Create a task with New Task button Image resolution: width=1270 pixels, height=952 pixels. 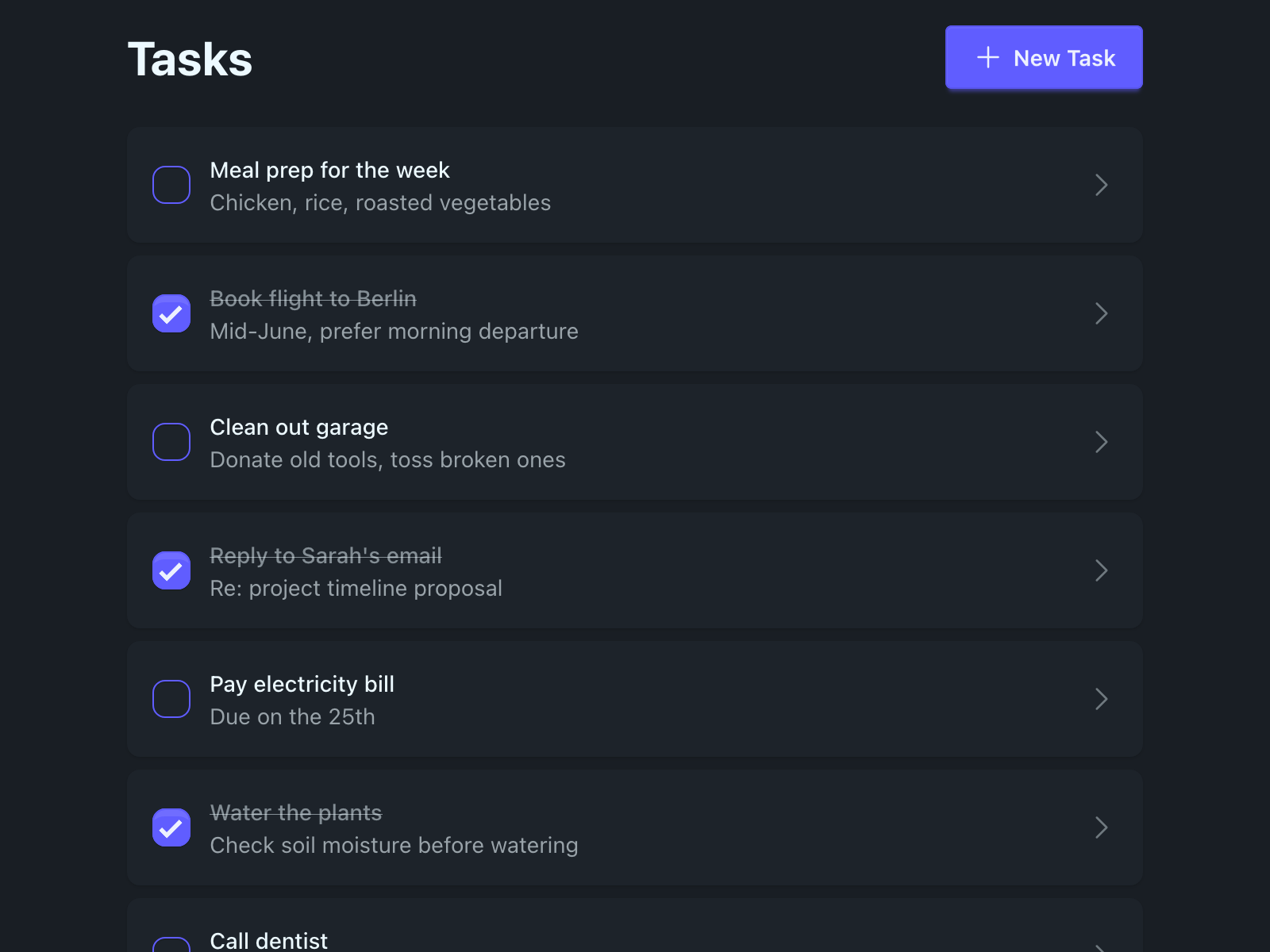(x=1044, y=58)
